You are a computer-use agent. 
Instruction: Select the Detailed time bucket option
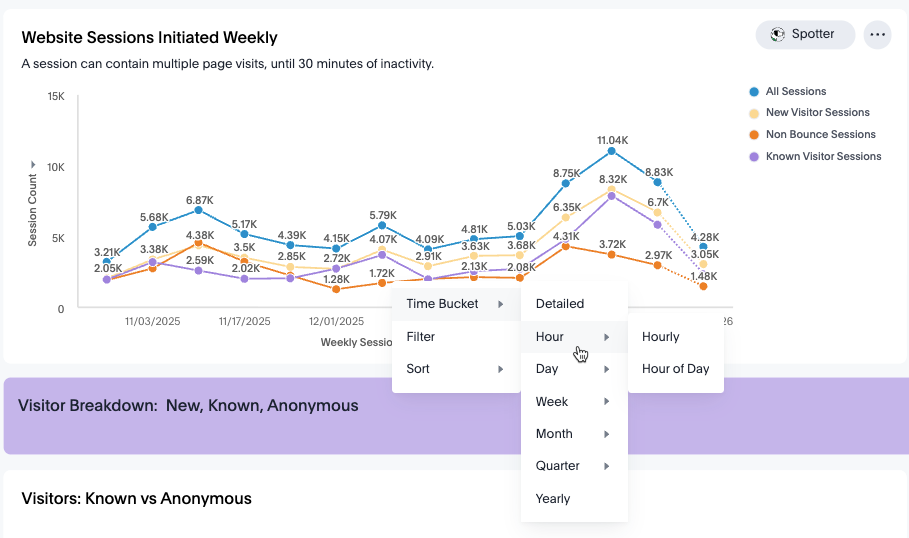tap(574, 304)
